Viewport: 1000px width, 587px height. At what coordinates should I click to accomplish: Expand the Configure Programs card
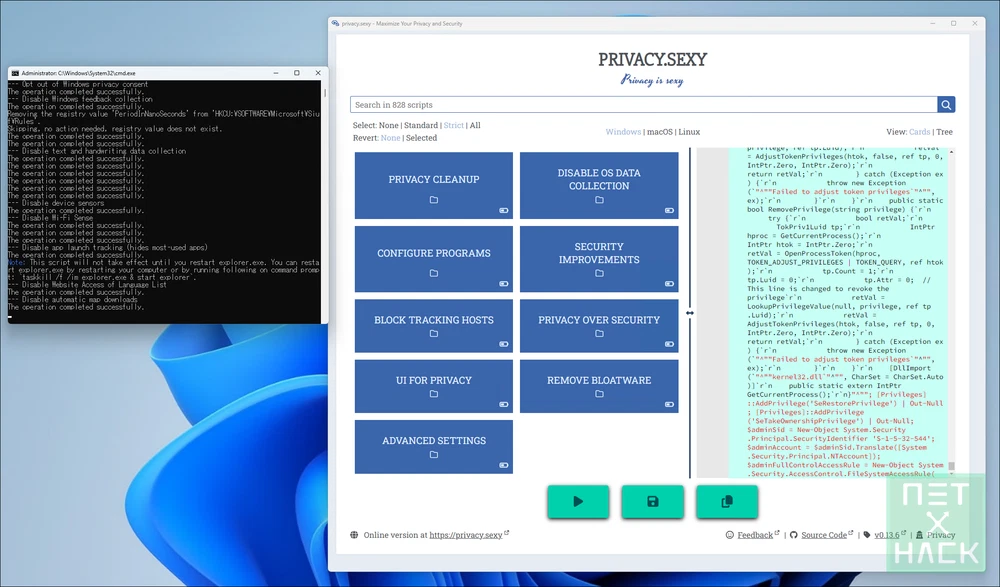(x=434, y=259)
